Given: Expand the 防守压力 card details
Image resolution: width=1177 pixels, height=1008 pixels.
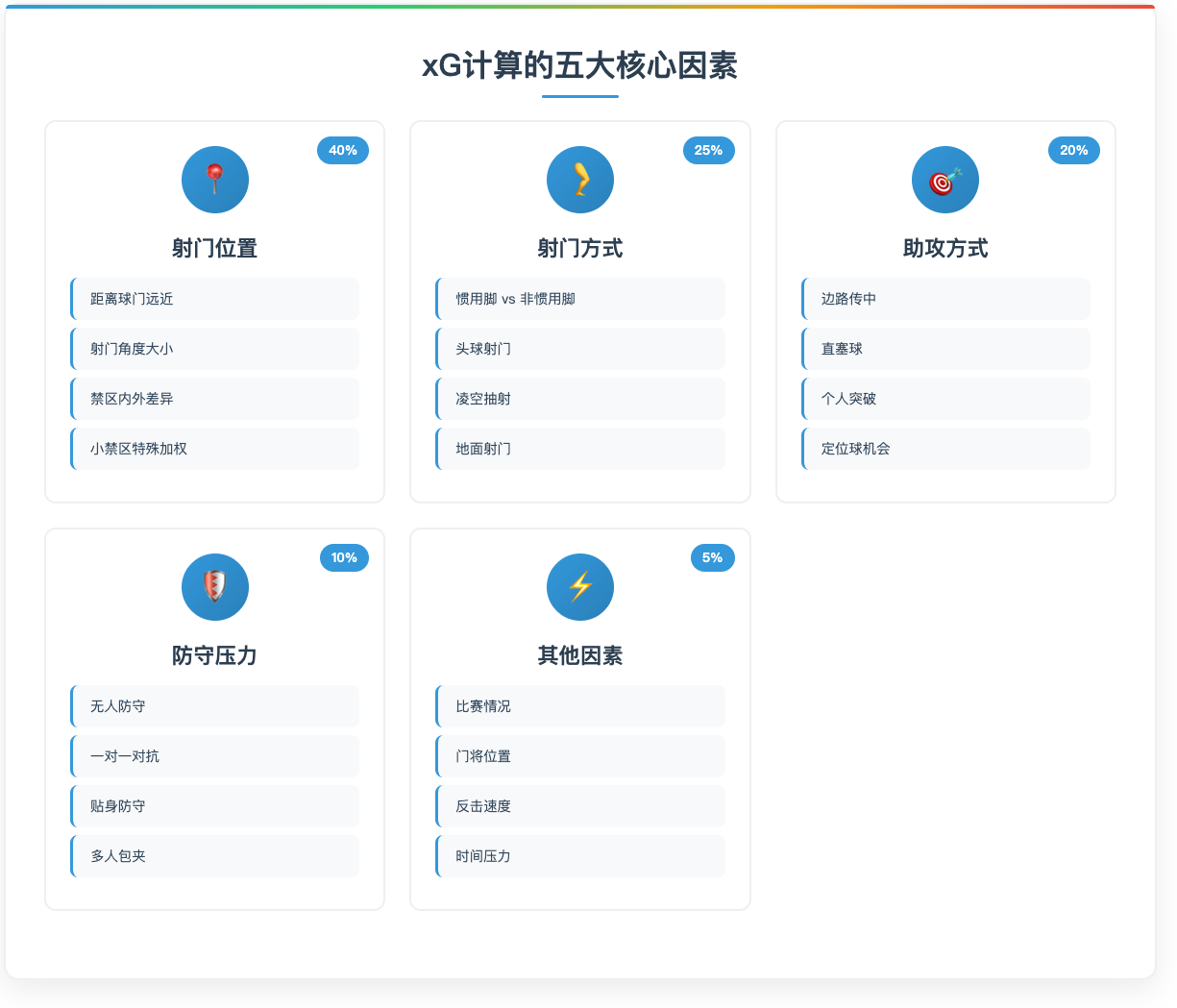Looking at the screenshot, I should 214,718.
